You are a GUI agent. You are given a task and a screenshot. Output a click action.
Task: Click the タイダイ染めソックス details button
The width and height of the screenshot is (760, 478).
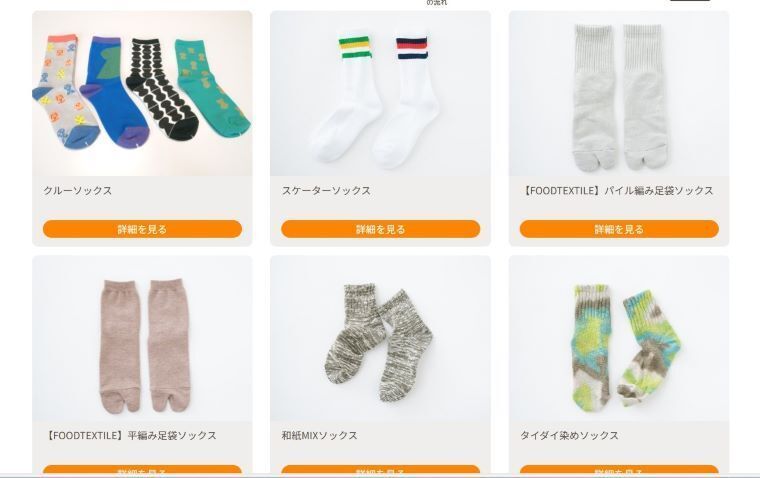[619, 469]
